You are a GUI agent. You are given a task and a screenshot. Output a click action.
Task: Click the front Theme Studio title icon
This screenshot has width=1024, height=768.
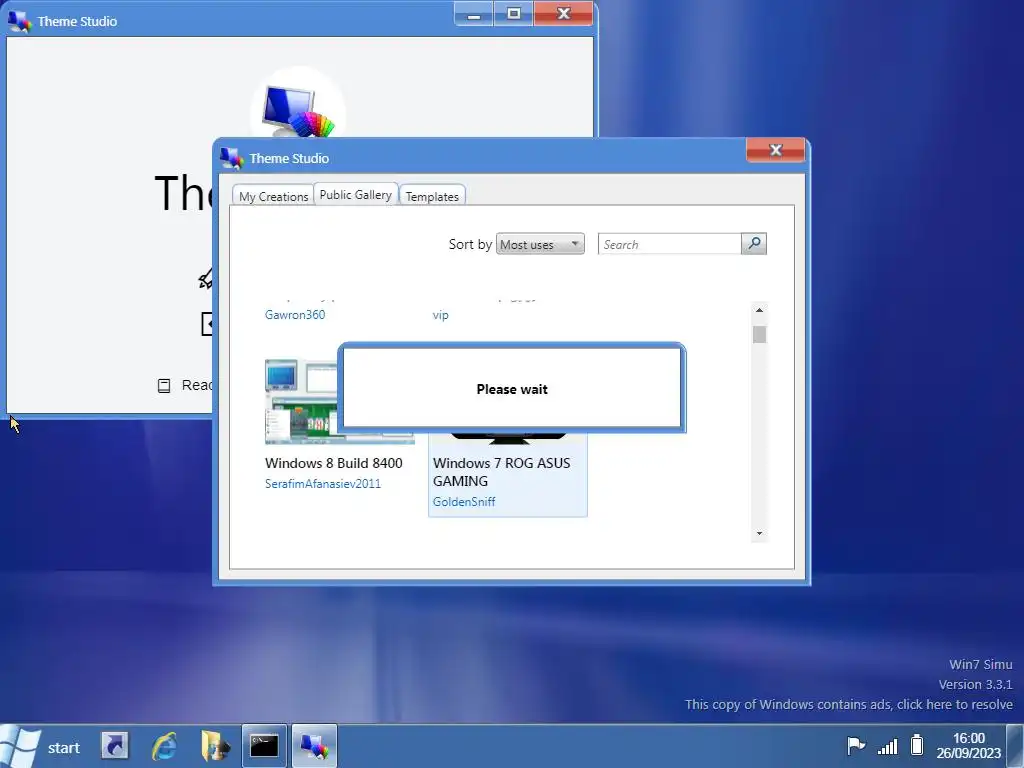point(231,157)
